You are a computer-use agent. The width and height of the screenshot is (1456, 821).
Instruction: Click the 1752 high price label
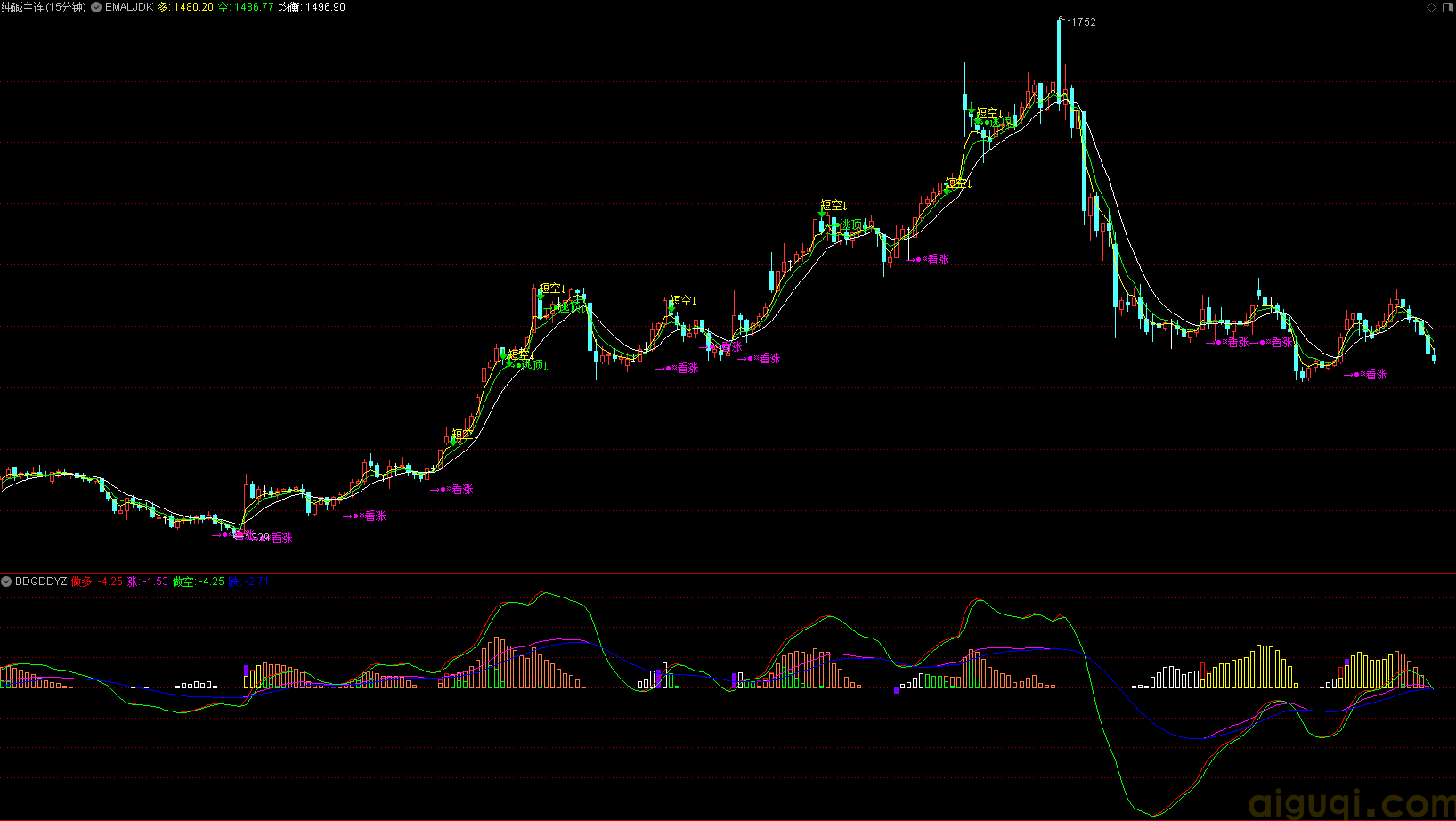1084,22
